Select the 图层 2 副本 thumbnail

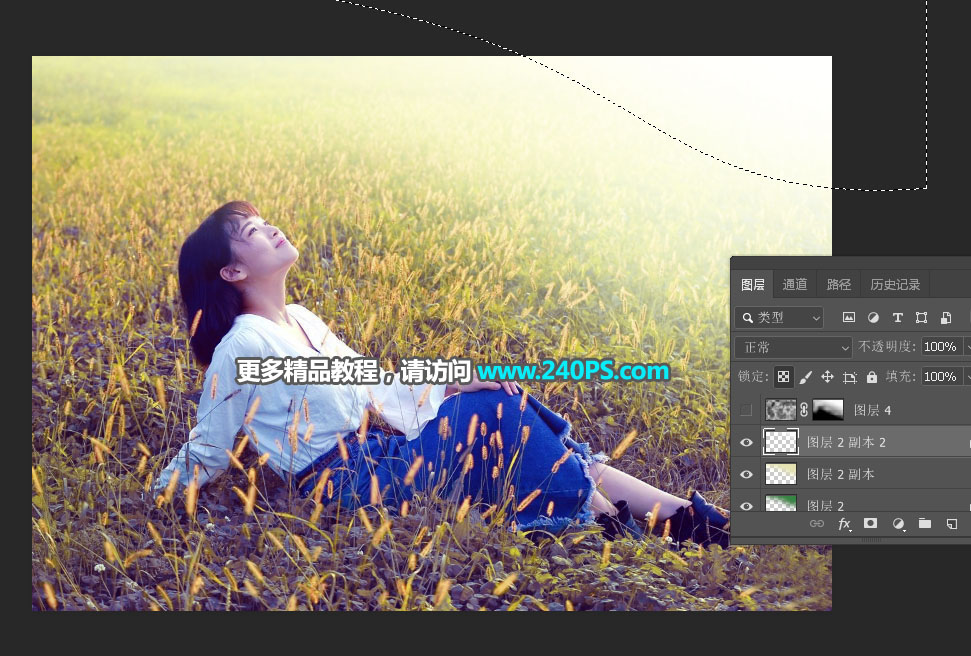[x=780, y=475]
